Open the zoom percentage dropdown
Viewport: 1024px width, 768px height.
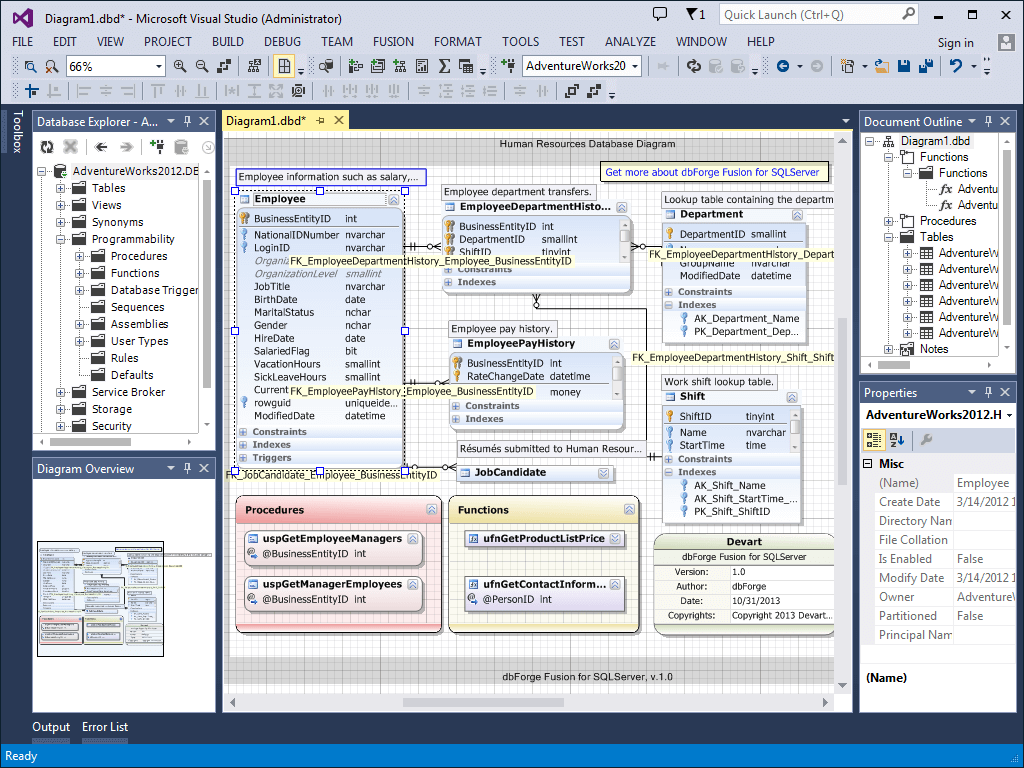158,66
